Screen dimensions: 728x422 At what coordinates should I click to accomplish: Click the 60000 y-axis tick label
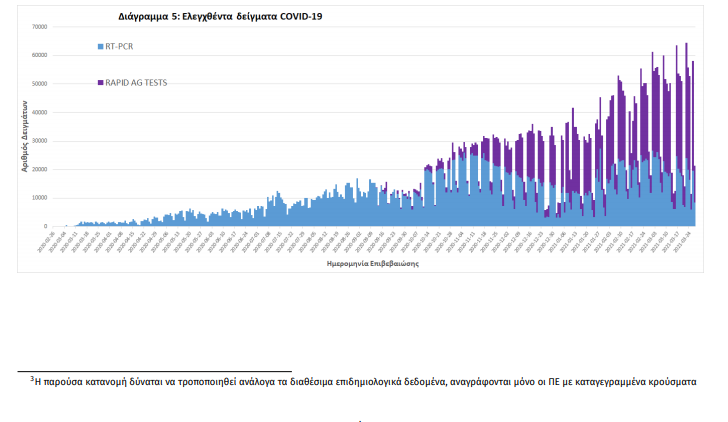pos(39,55)
